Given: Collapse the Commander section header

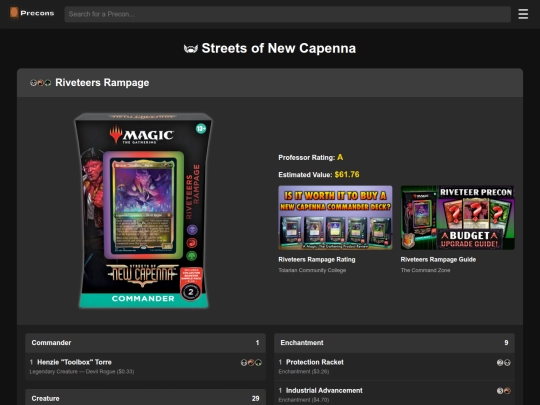Looking at the screenshot, I should tap(145, 343).
